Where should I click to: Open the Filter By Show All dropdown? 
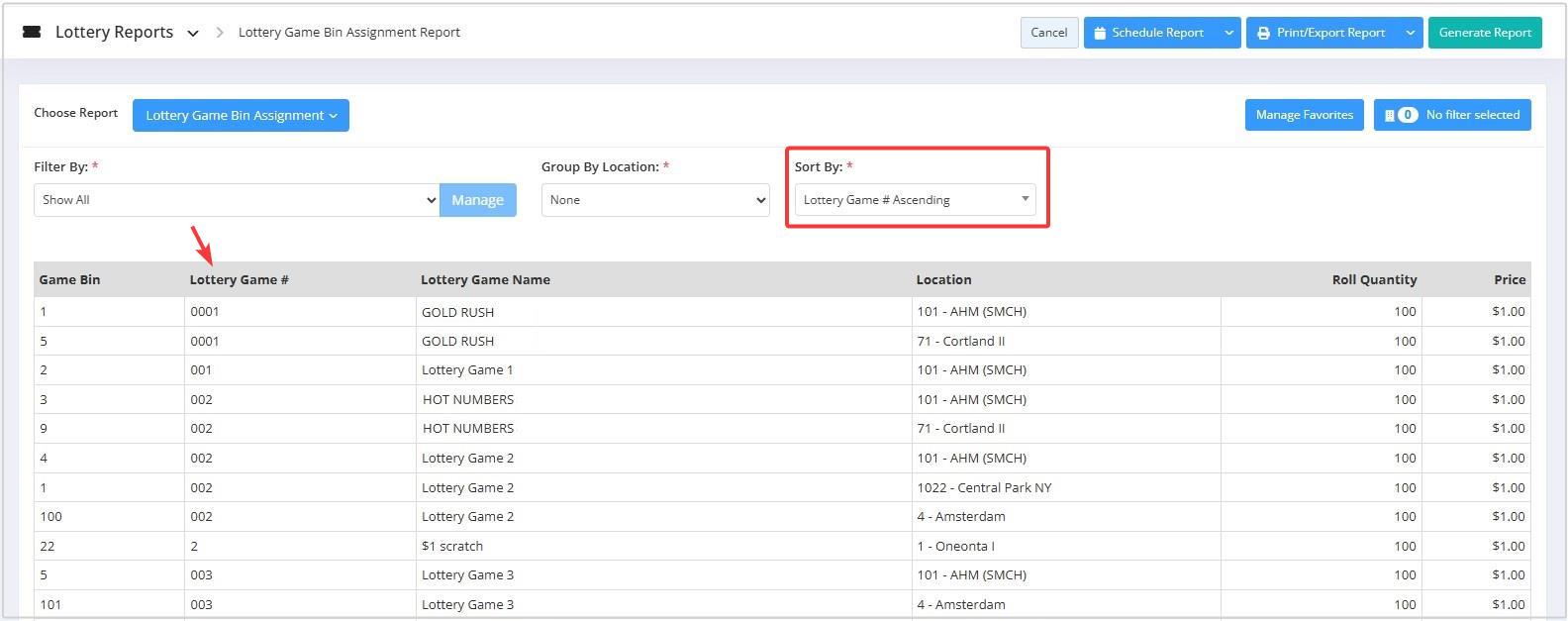click(x=237, y=200)
